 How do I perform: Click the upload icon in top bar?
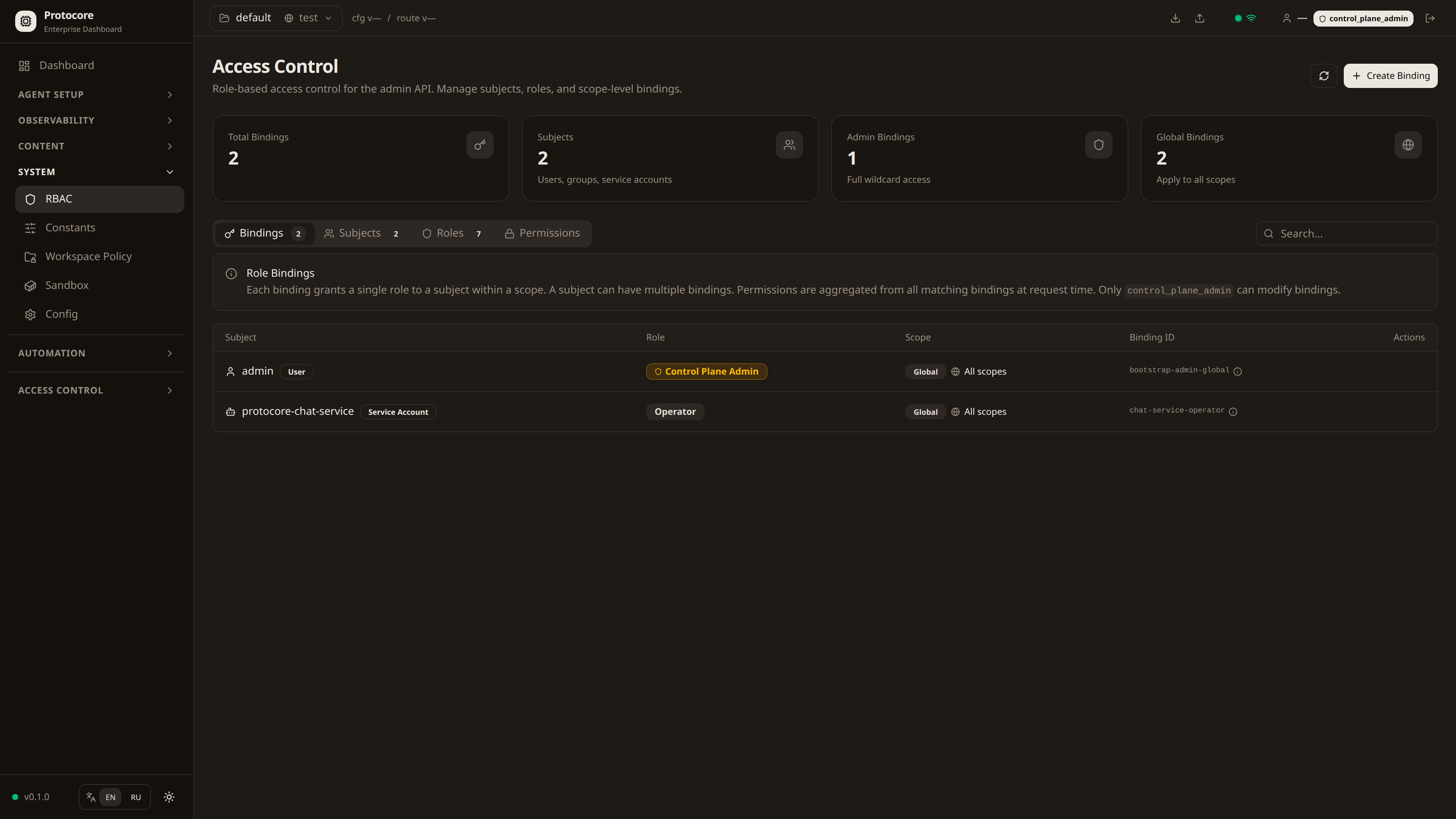click(x=1199, y=18)
